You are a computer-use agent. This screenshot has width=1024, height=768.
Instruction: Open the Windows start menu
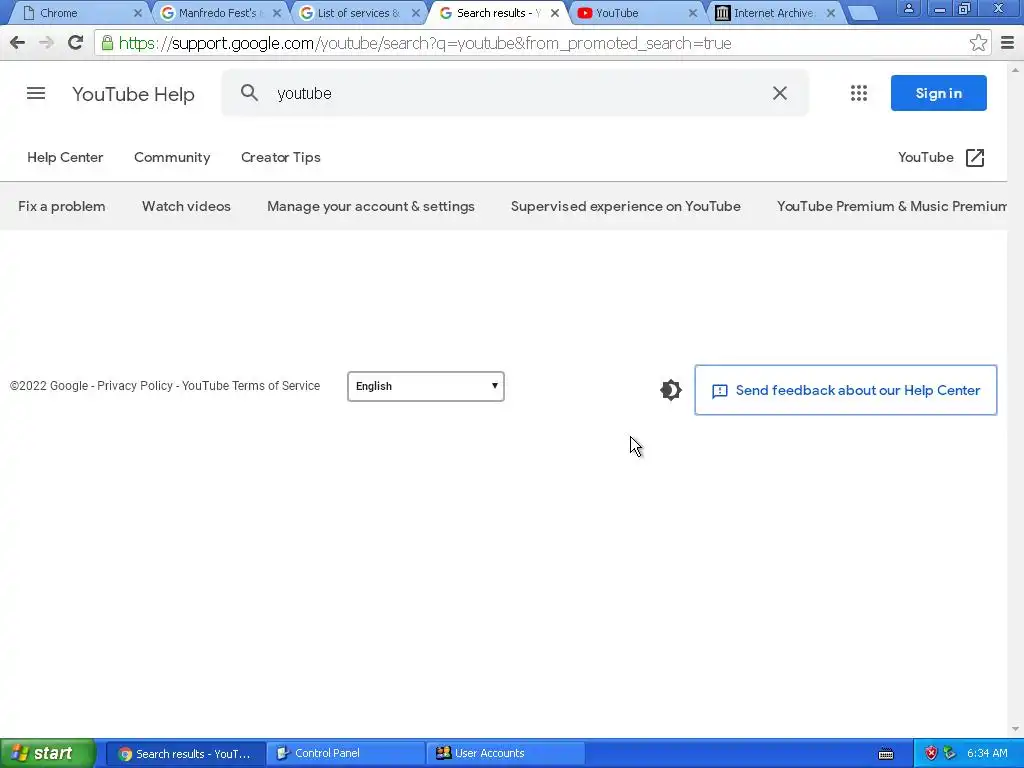[x=47, y=753]
